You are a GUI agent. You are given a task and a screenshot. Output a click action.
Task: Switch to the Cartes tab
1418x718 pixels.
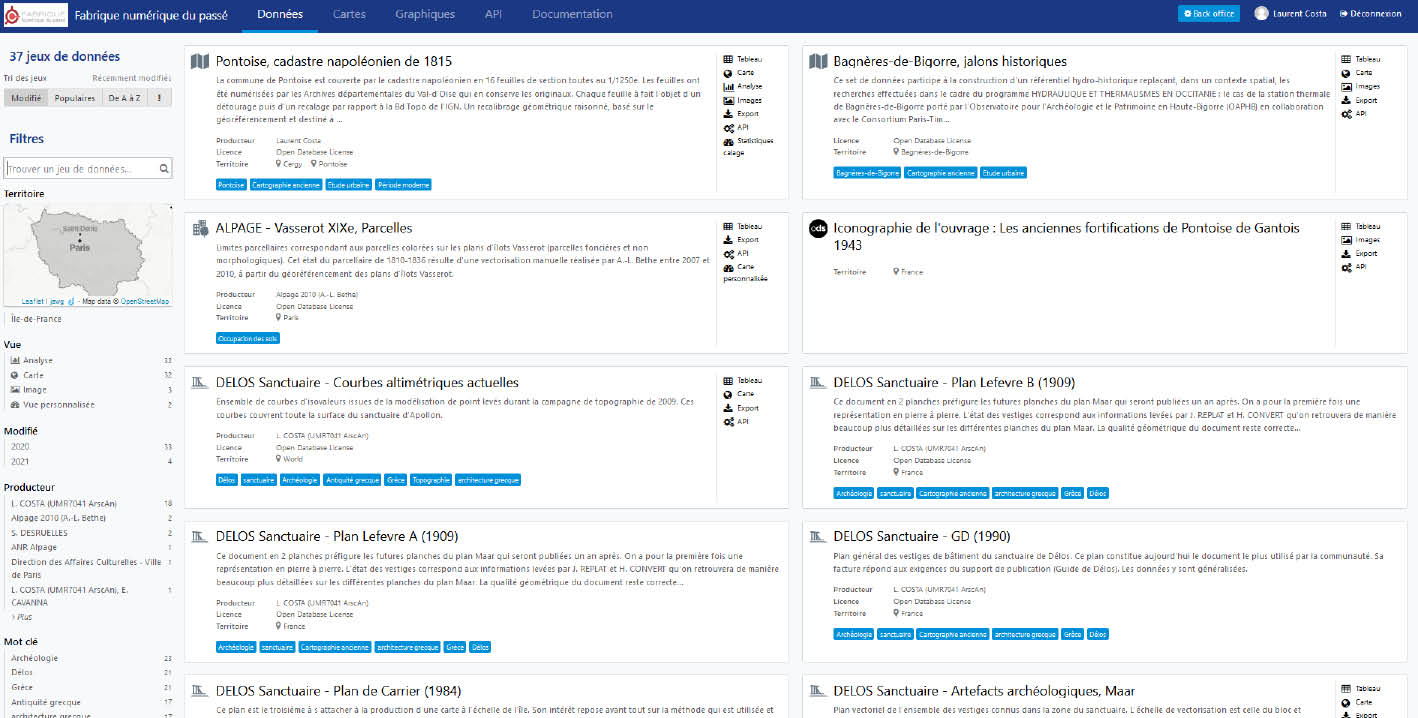pos(349,14)
